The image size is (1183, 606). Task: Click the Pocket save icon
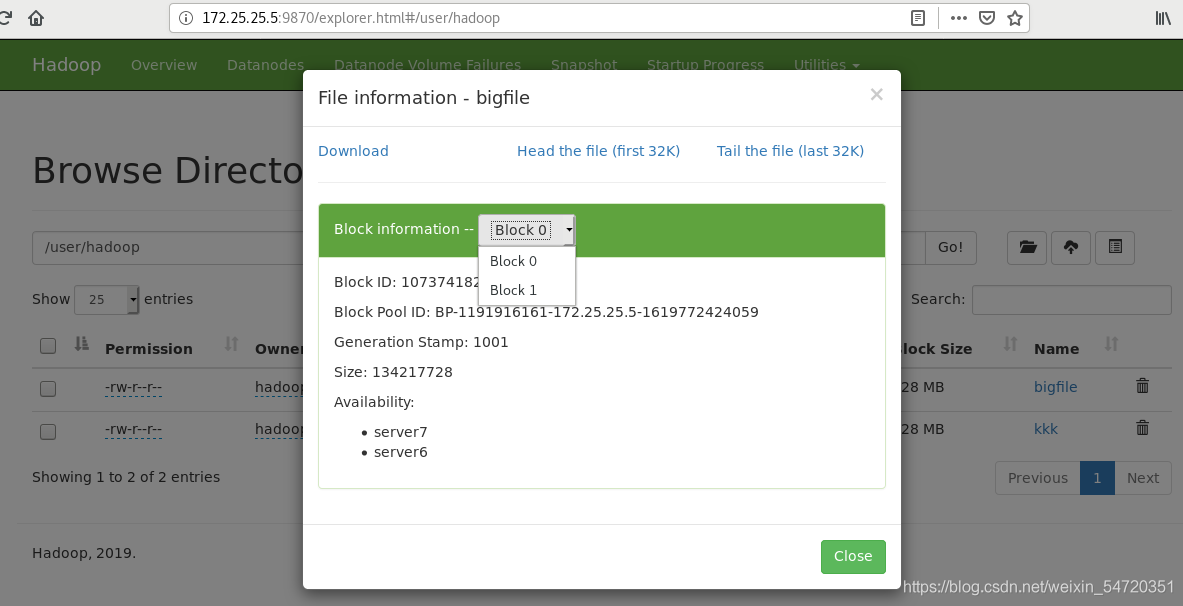click(987, 18)
